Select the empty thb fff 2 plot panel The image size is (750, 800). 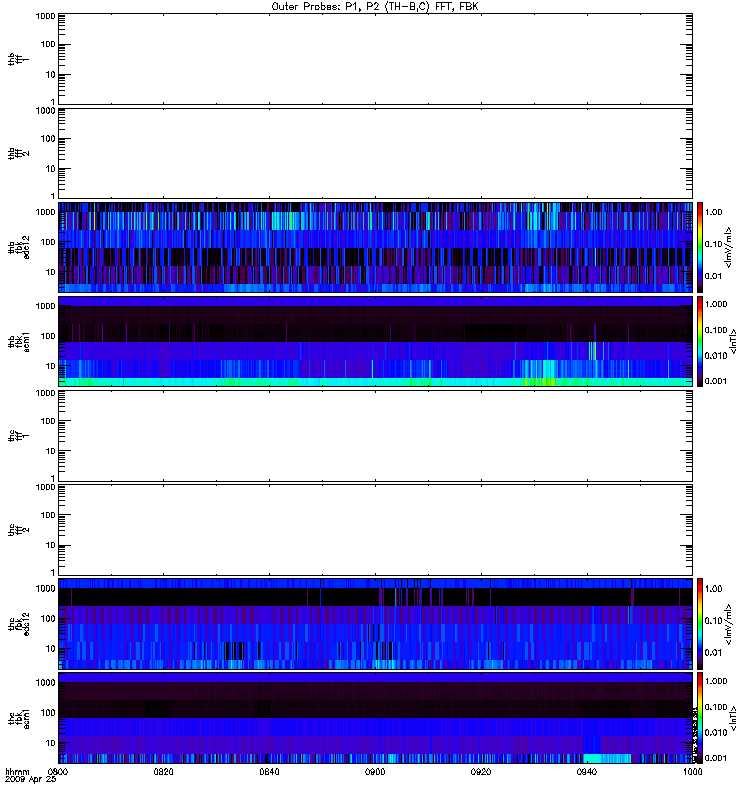tap(375, 153)
